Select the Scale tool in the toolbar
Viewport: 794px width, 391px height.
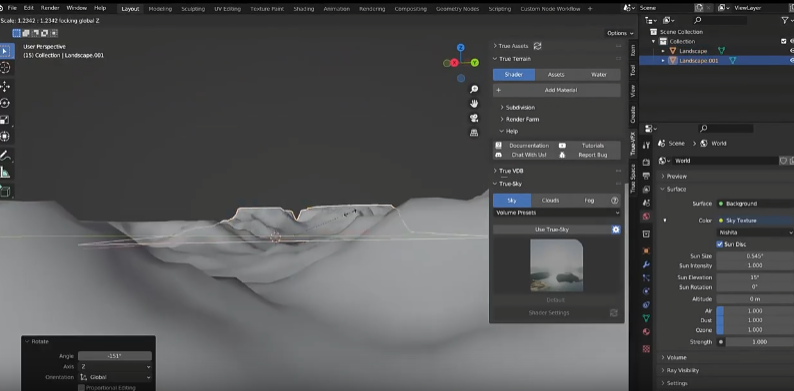5,120
